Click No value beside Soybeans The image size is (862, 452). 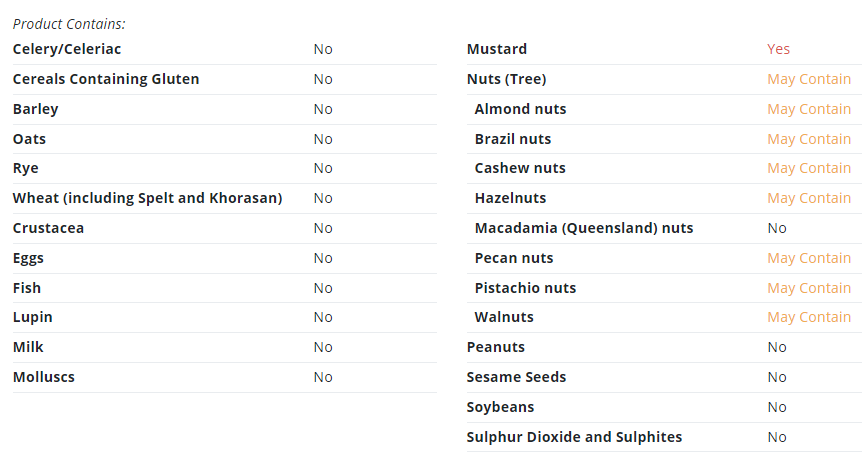(777, 407)
